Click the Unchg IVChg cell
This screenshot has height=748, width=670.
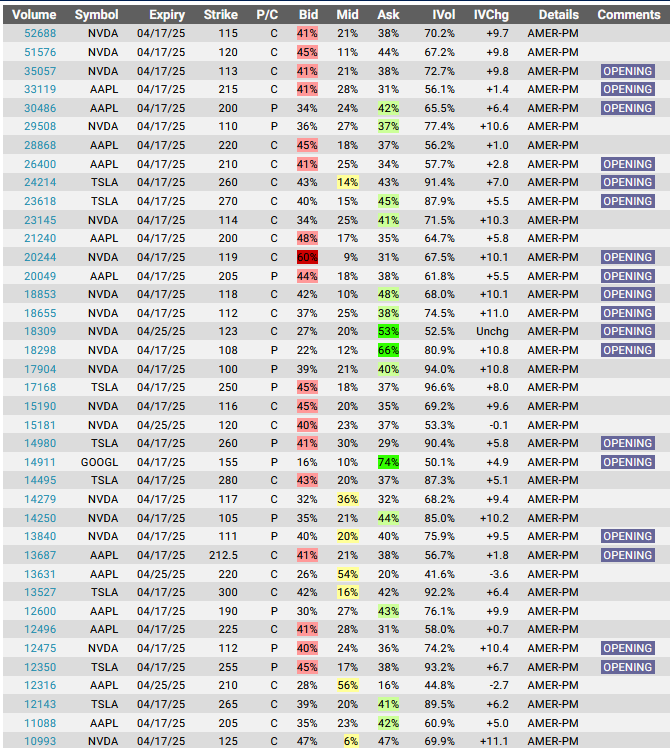tap(492, 331)
